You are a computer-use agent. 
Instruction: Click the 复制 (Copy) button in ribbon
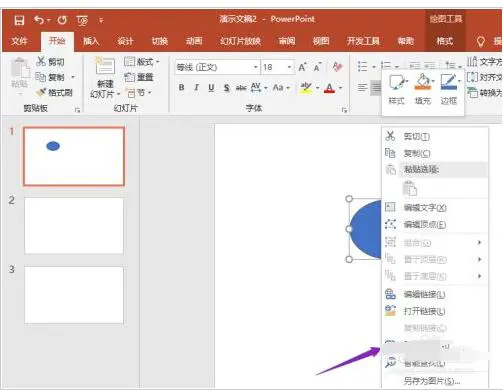point(50,77)
